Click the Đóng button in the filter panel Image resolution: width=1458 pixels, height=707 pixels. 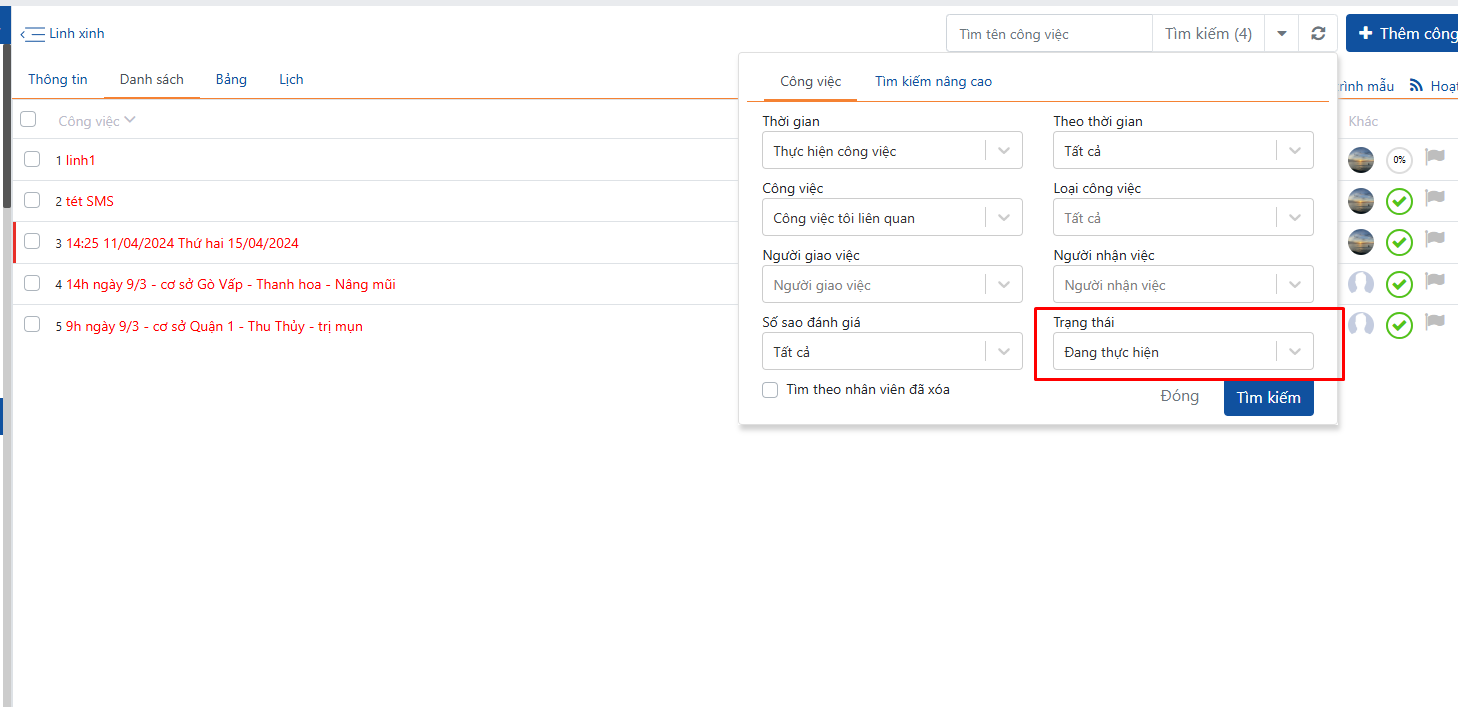(1179, 396)
